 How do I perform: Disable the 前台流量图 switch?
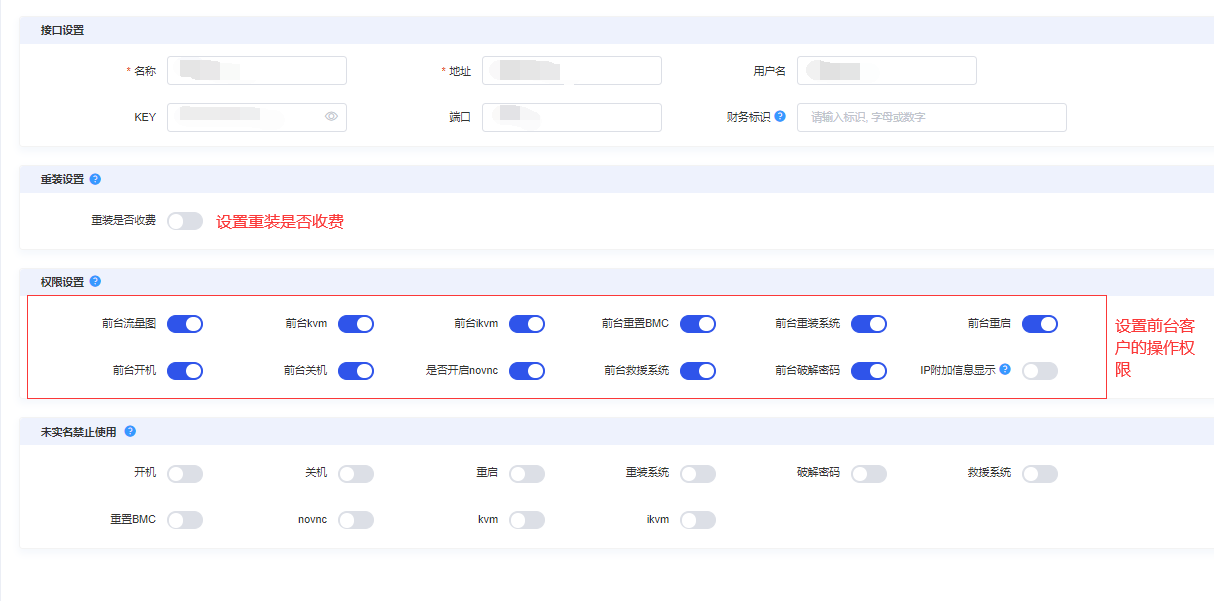pyautogui.click(x=185, y=324)
